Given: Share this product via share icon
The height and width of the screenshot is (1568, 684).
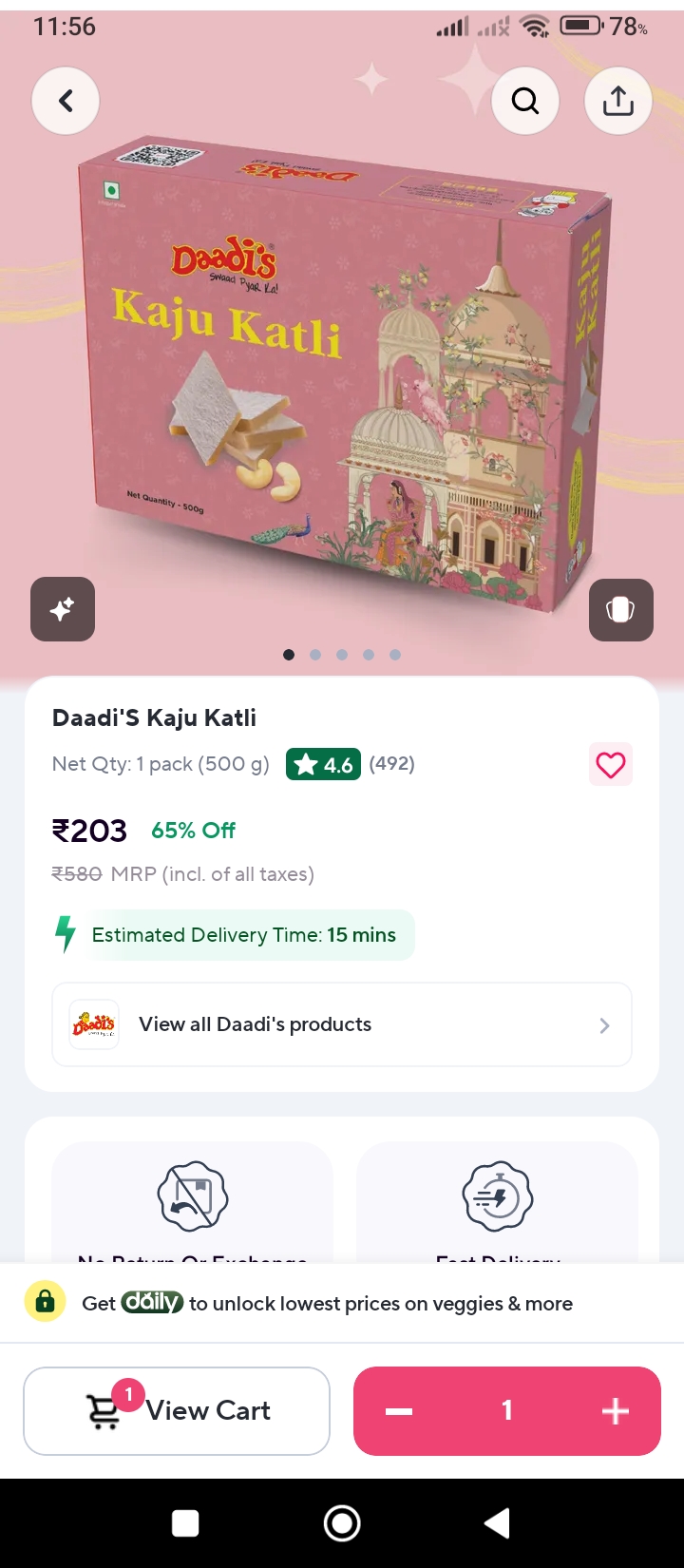Looking at the screenshot, I should click(x=618, y=101).
